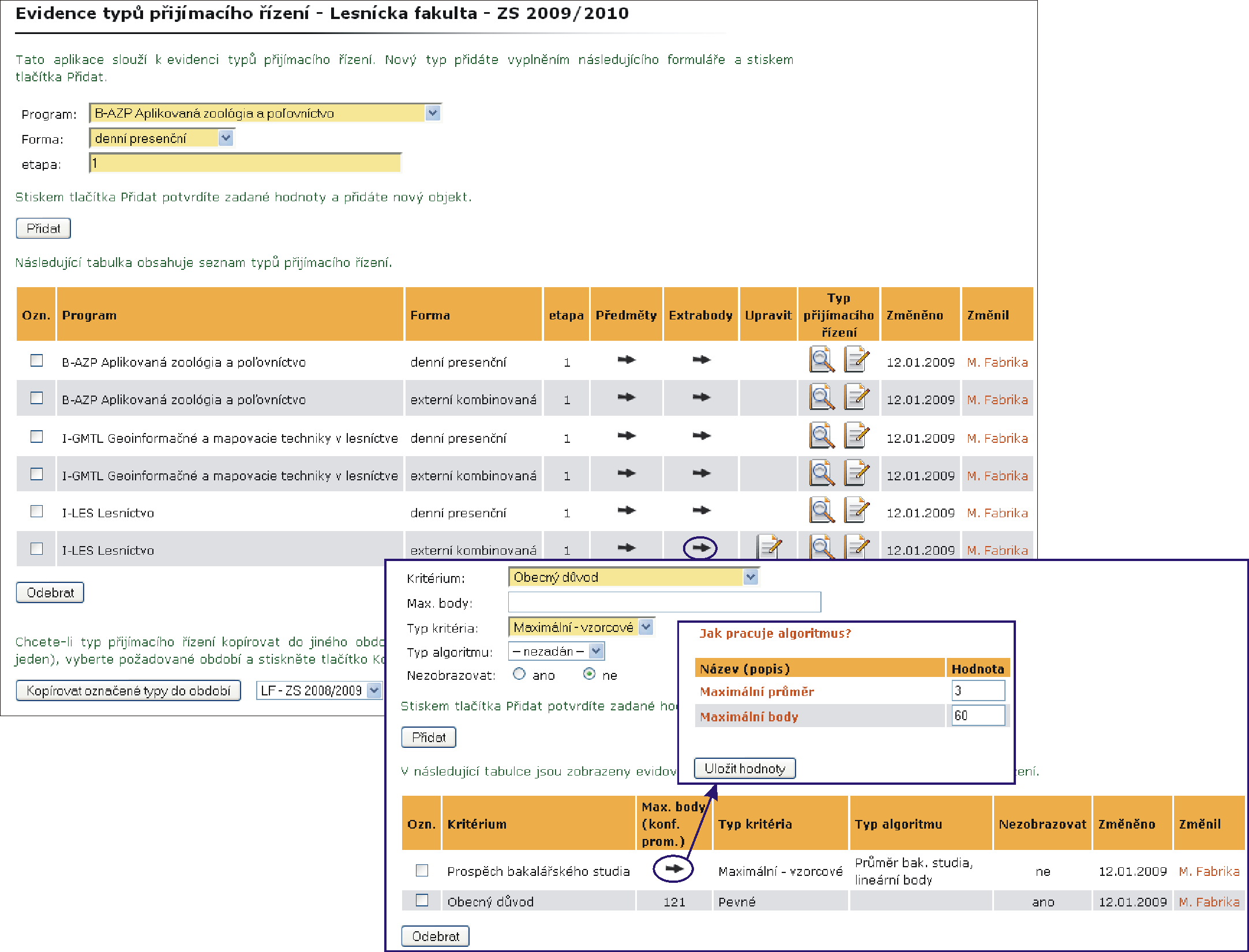Open Extrabody arrow for I-GMTL denní presenční row

701,436
